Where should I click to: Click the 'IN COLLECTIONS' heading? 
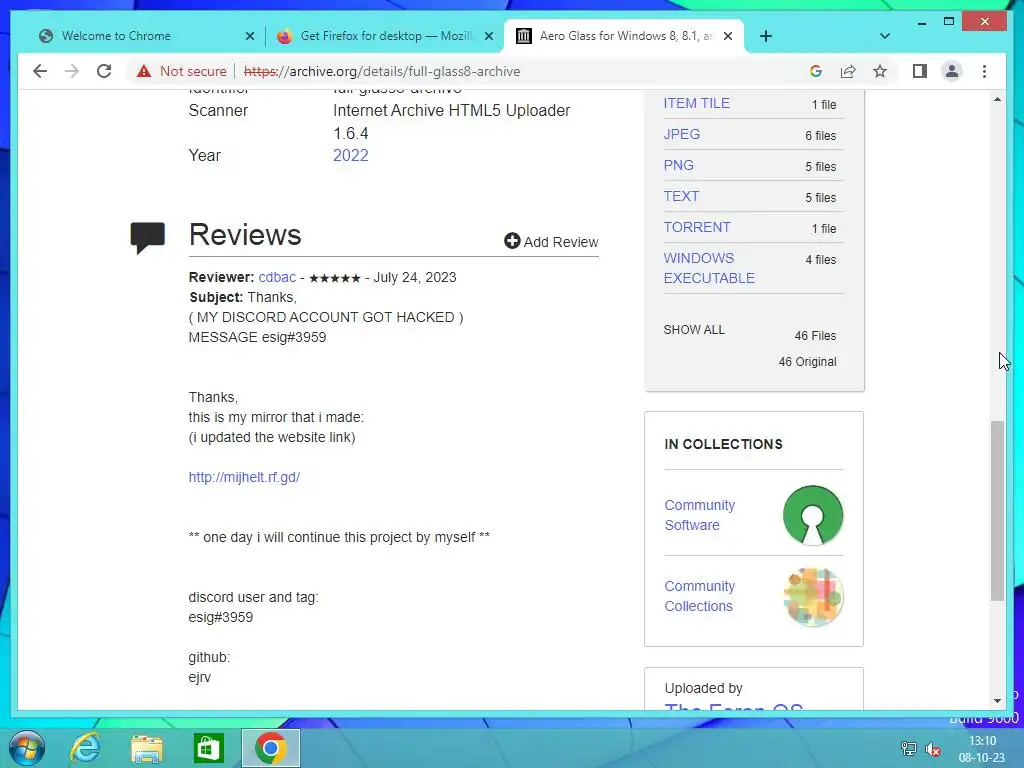[x=724, y=444]
